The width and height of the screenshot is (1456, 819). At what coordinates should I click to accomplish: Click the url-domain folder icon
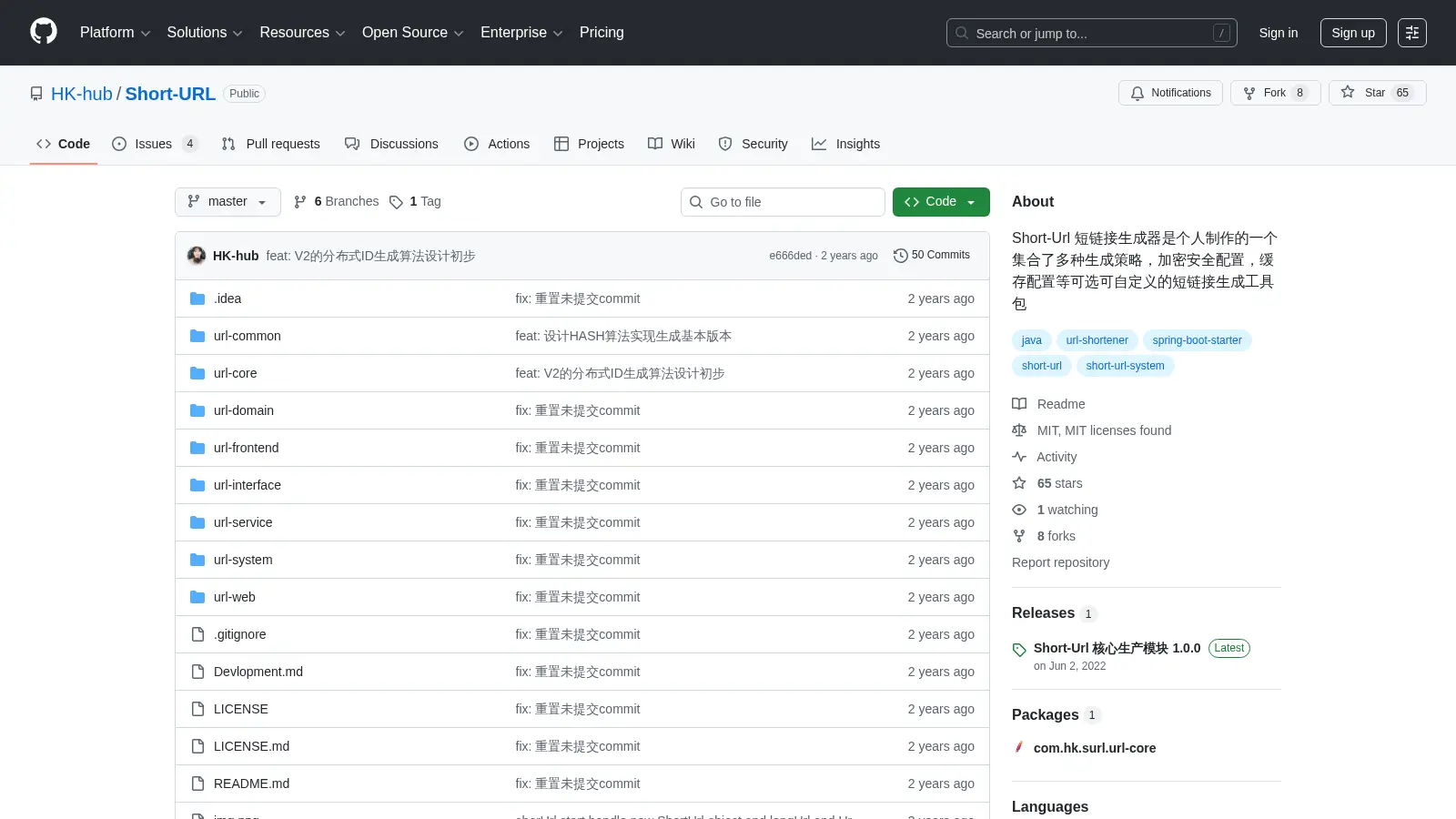(x=197, y=410)
